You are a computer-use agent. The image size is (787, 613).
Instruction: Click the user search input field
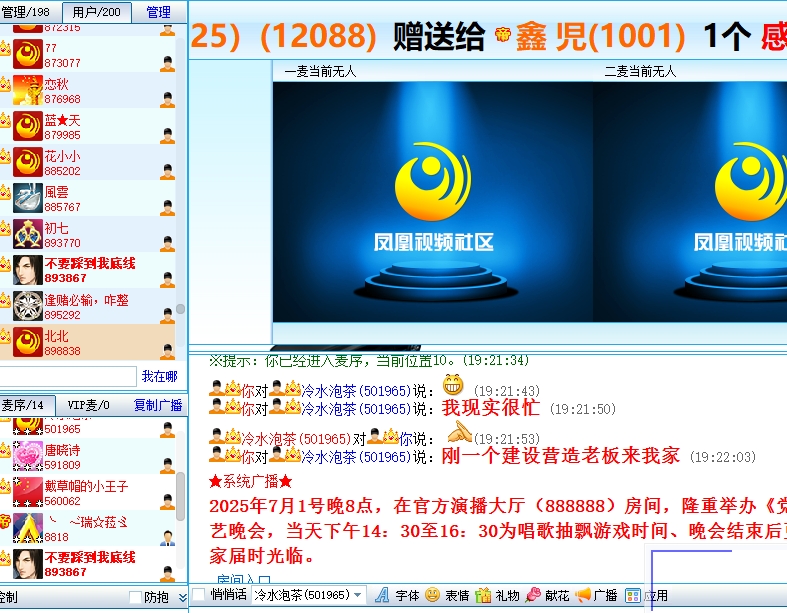click(68, 376)
